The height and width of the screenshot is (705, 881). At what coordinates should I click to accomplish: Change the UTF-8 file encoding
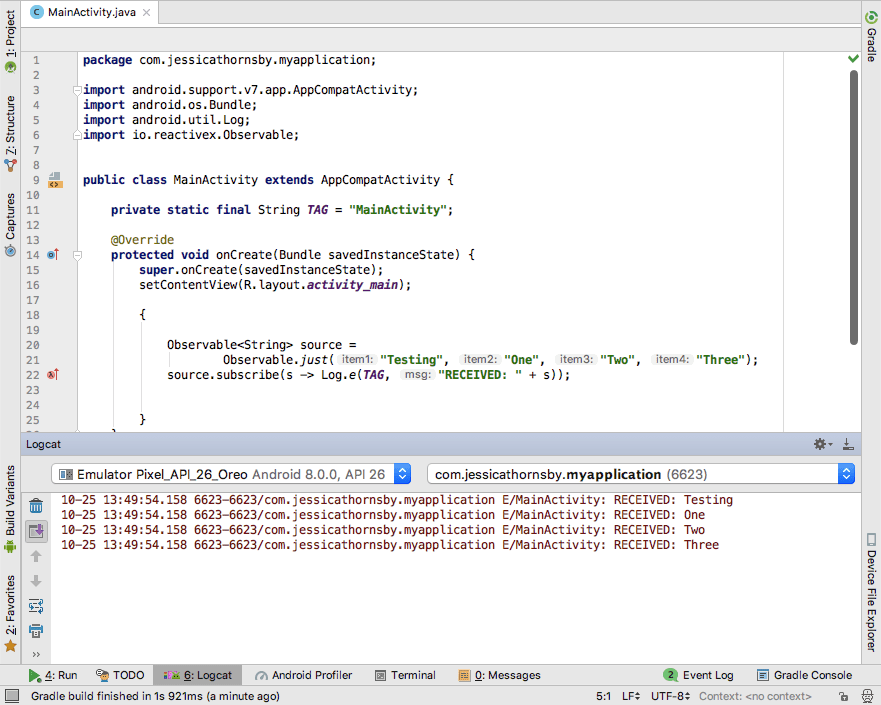[670, 696]
